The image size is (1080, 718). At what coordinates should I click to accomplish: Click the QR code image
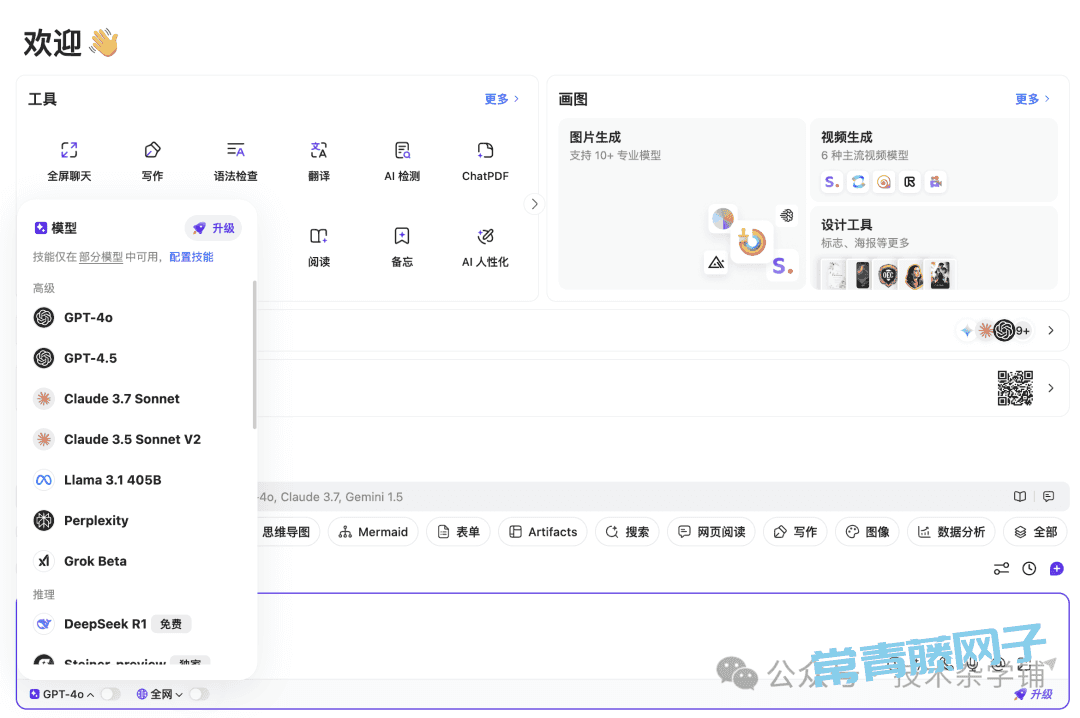[1015, 388]
